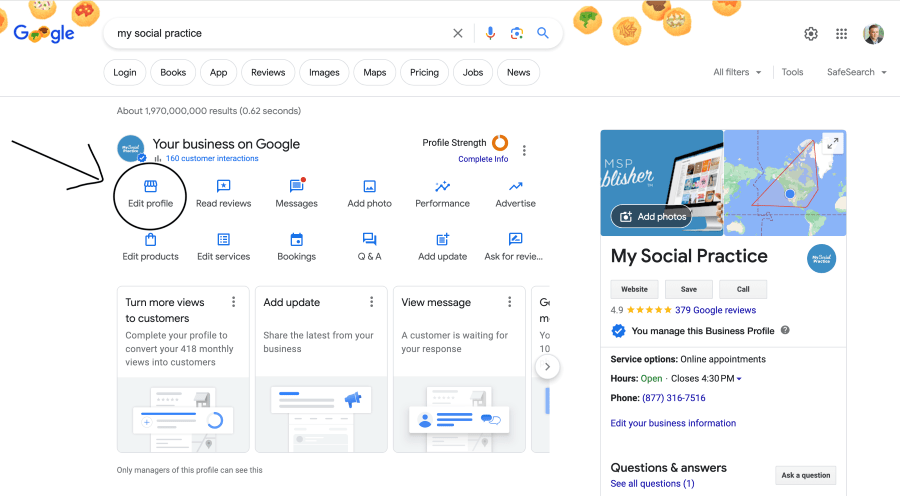Click the Profile Strength orange ring
900x496 pixels.
pyautogui.click(x=500, y=142)
